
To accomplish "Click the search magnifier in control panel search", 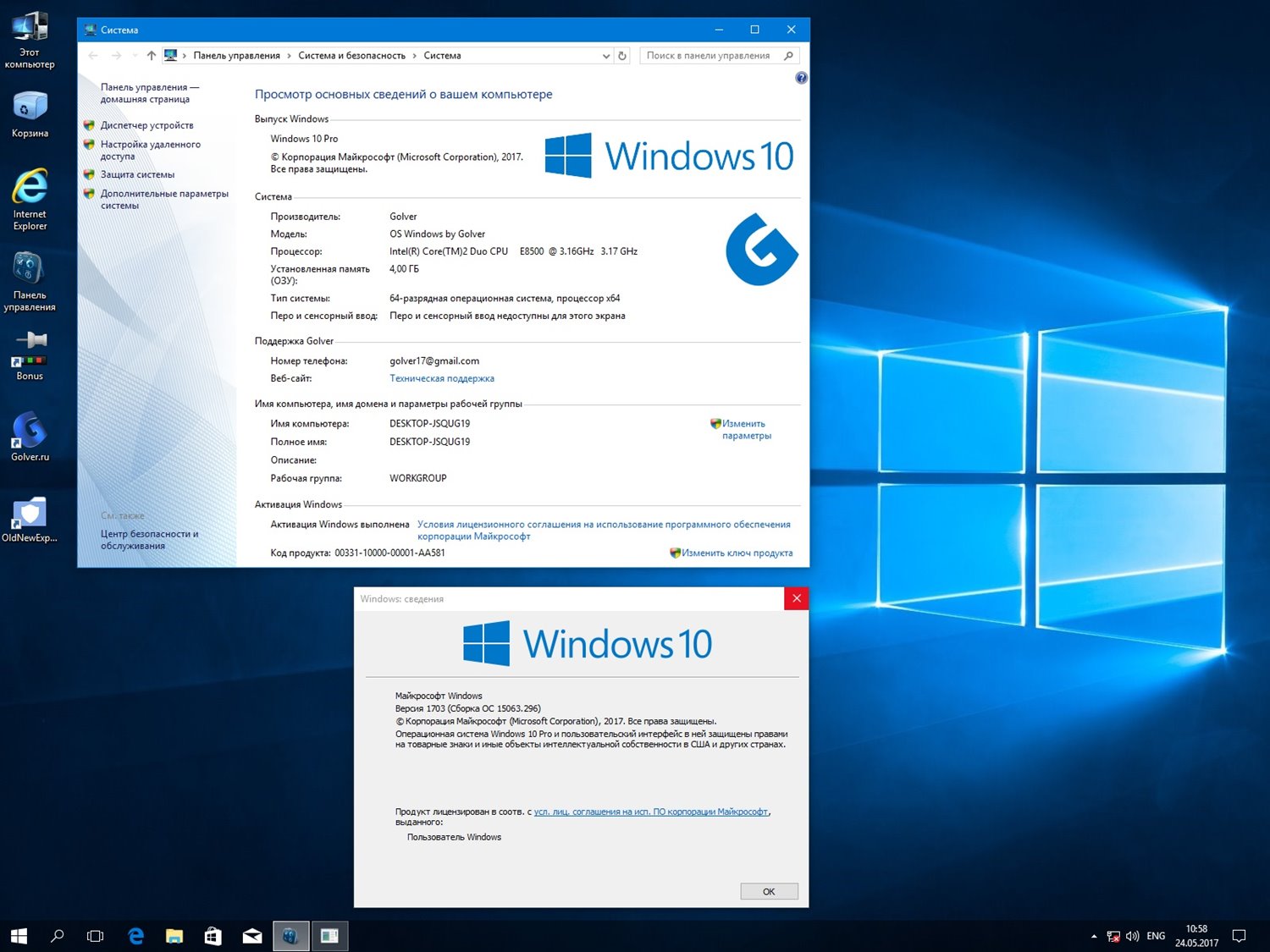I will pyautogui.click(x=789, y=56).
